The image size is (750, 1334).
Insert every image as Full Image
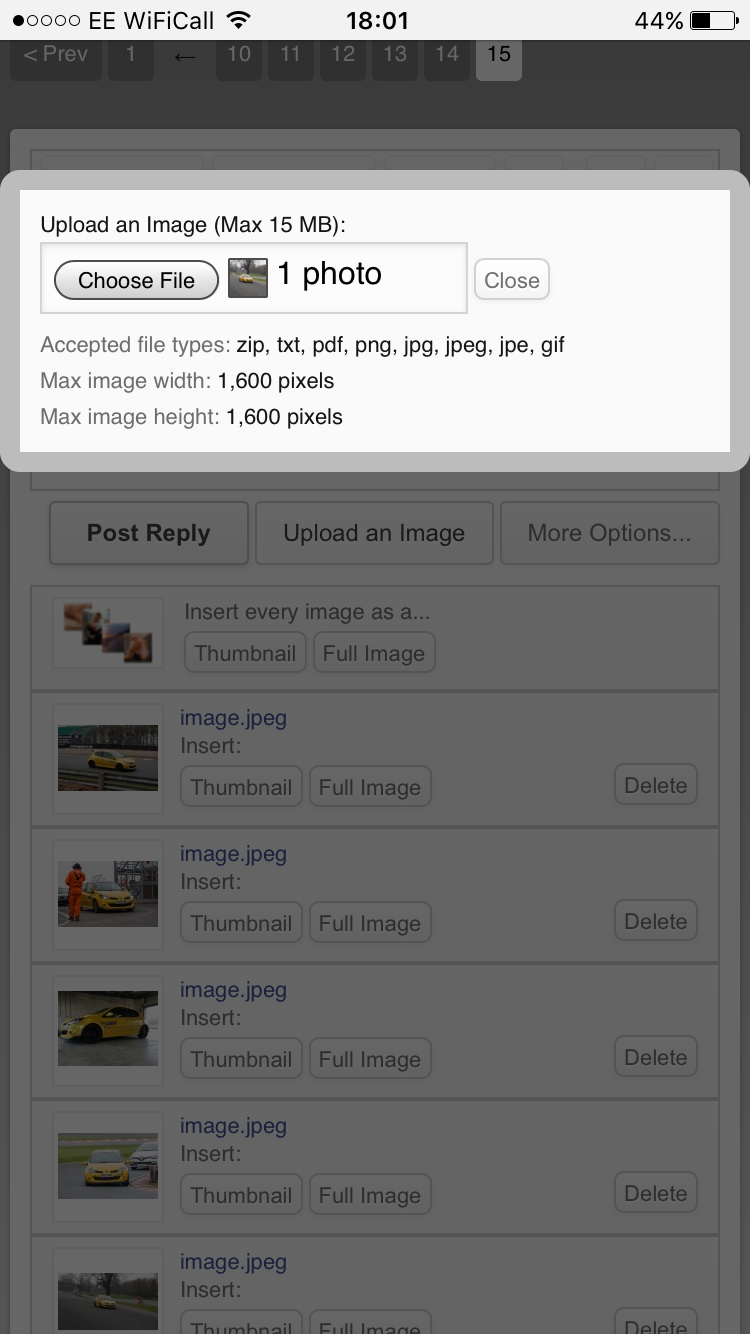374,653
